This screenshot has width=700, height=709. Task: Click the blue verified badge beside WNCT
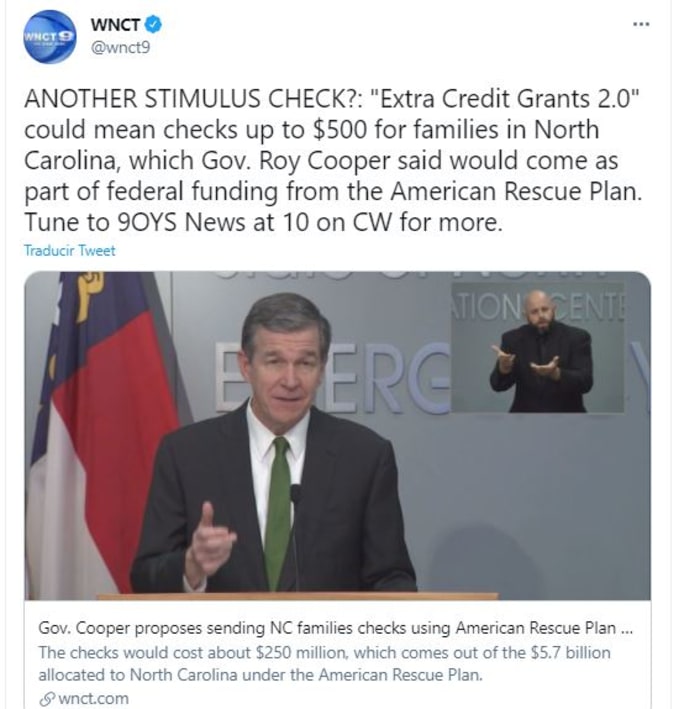pyautogui.click(x=153, y=24)
